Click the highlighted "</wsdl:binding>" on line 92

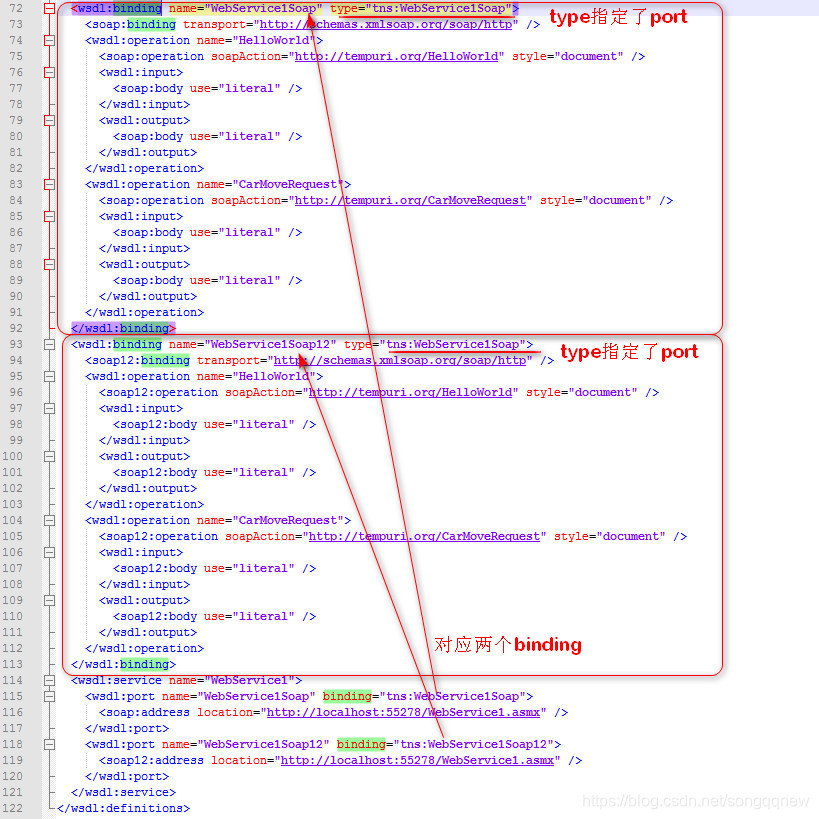(124, 328)
